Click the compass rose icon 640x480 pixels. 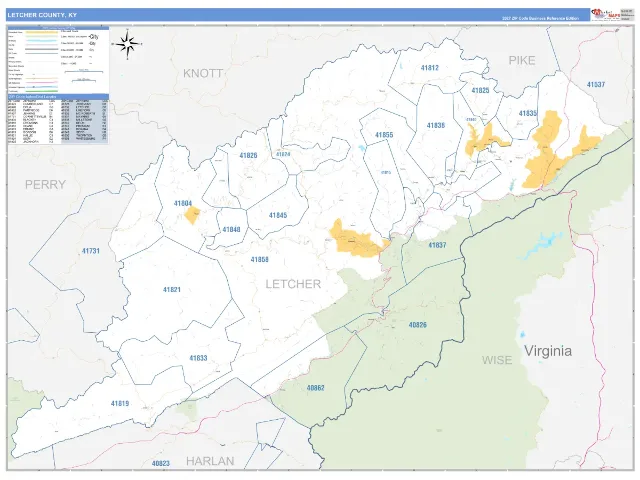tap(128, 44)
